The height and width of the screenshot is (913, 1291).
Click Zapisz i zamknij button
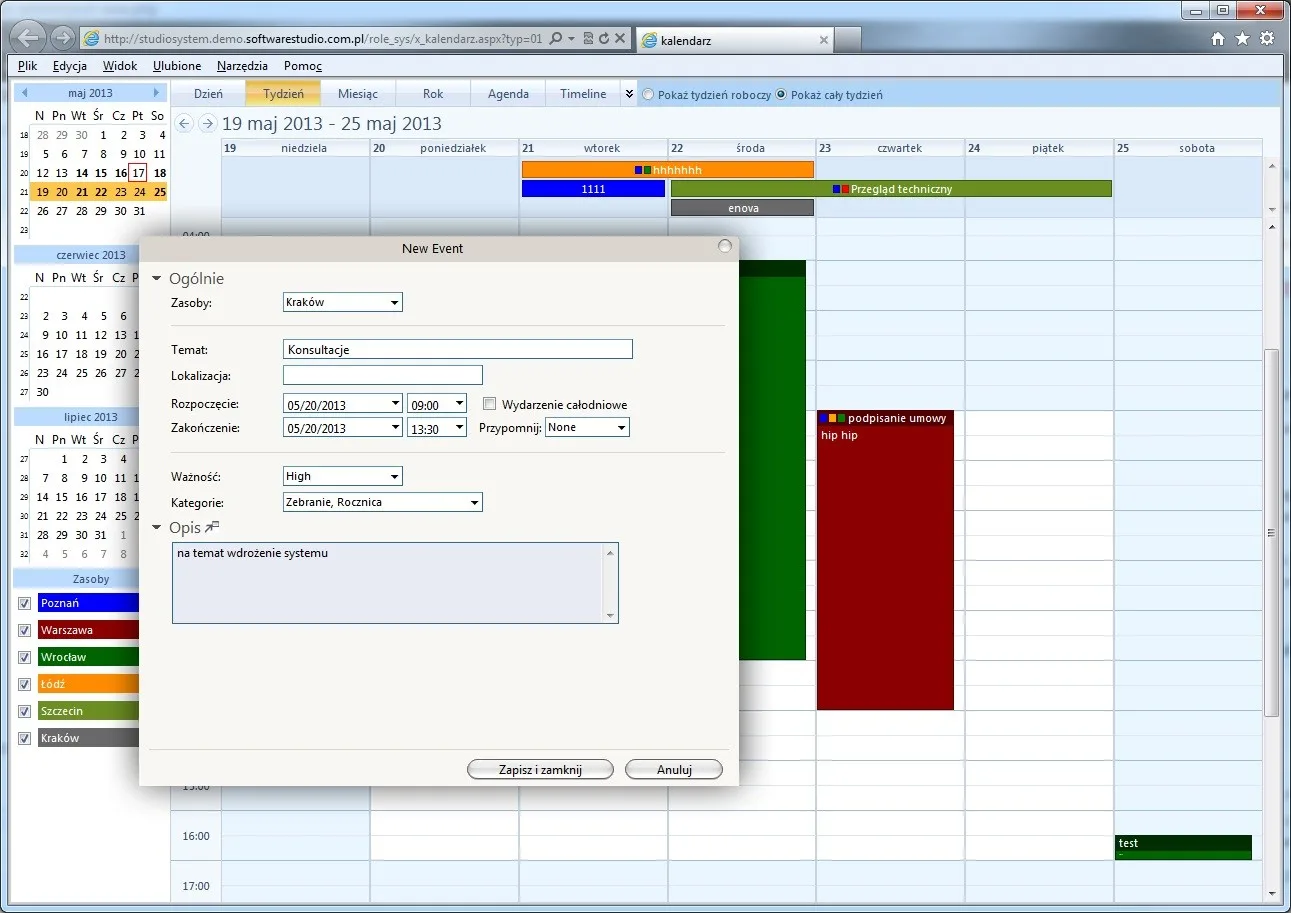coord(540,769)
